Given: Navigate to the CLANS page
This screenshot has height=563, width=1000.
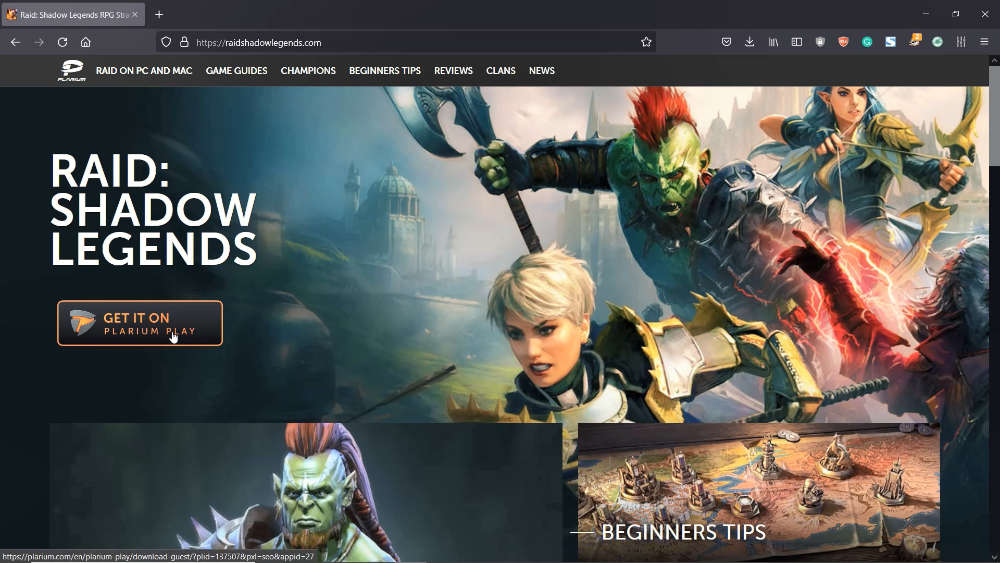Looking at the screenshot, I should [x=501, y=71].
